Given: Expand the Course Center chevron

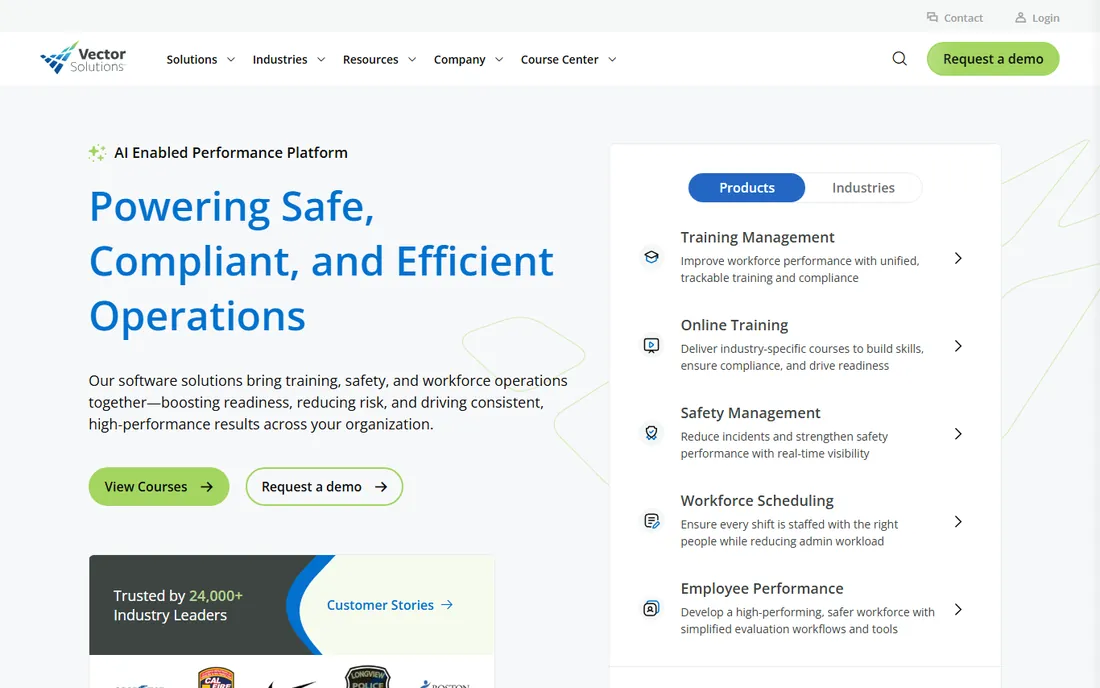Looking at the screenshot, I should tap(612, 60).
